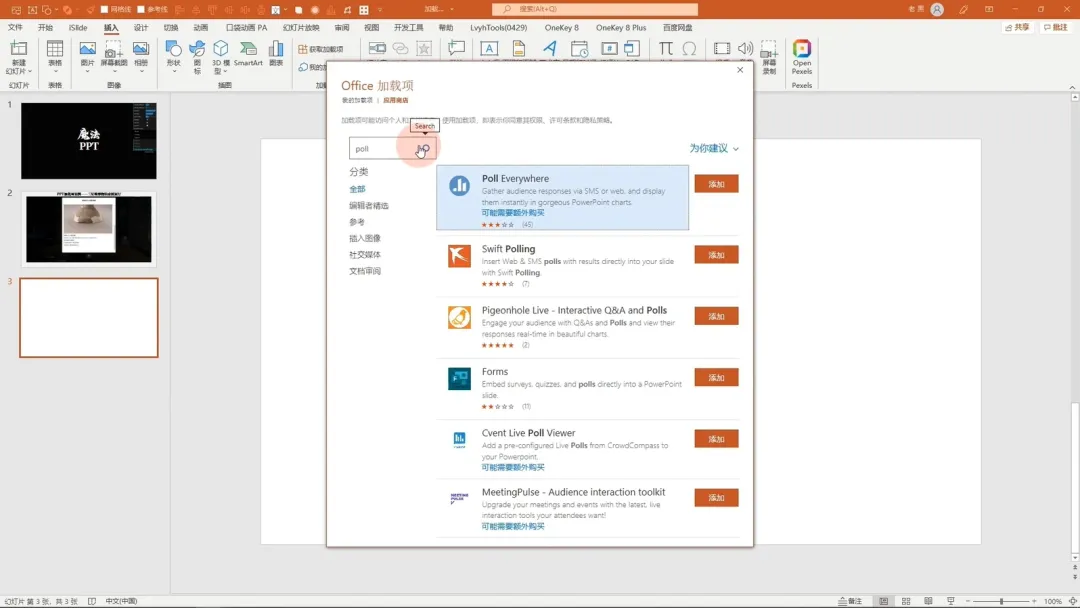This screenshot has height=608, width=1080.
Task: Open the 幻灯片放映 slideshow tab
Action: coord(301,28)
